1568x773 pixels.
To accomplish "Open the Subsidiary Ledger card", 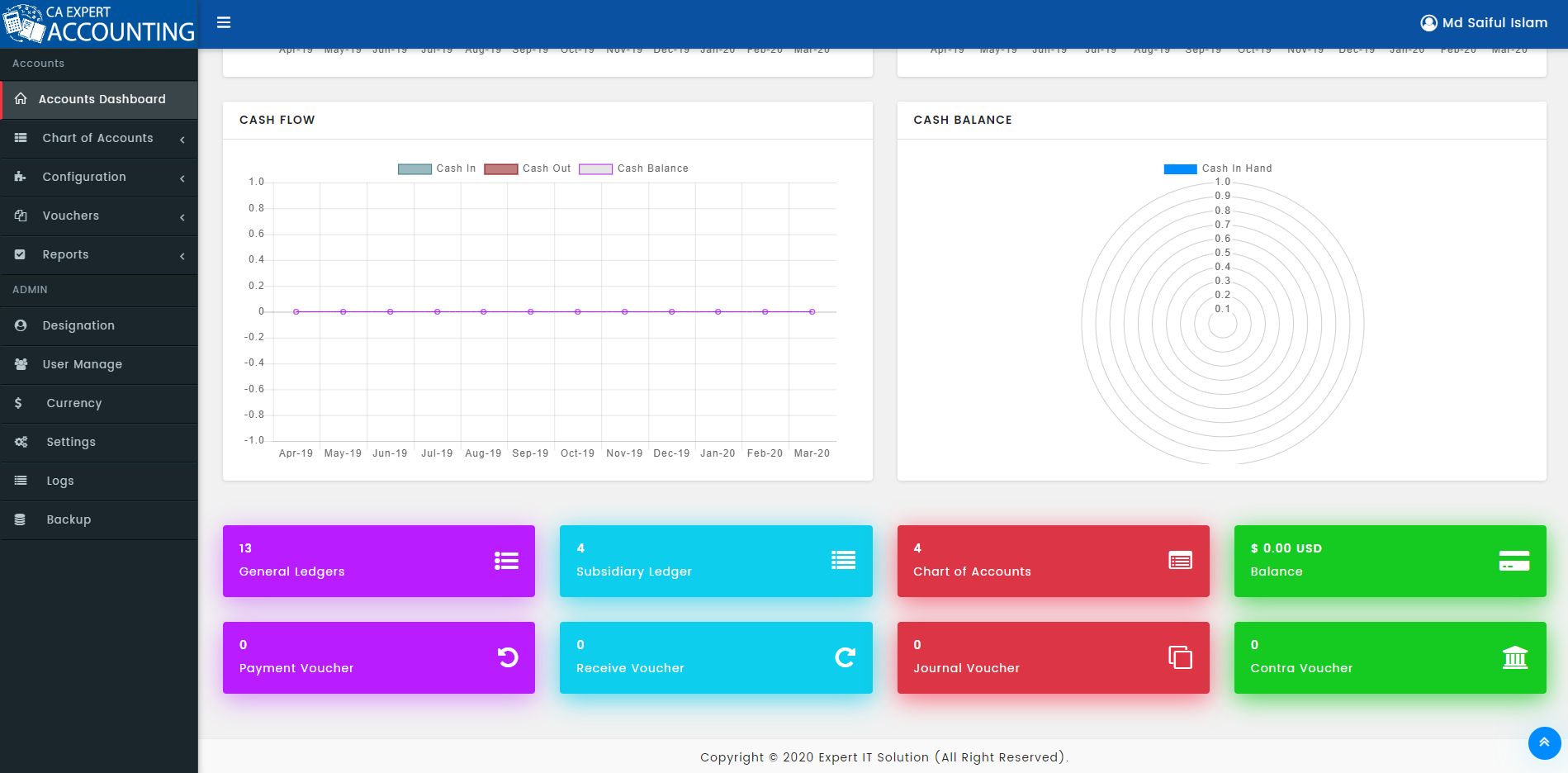I will (x=716, y=561).
